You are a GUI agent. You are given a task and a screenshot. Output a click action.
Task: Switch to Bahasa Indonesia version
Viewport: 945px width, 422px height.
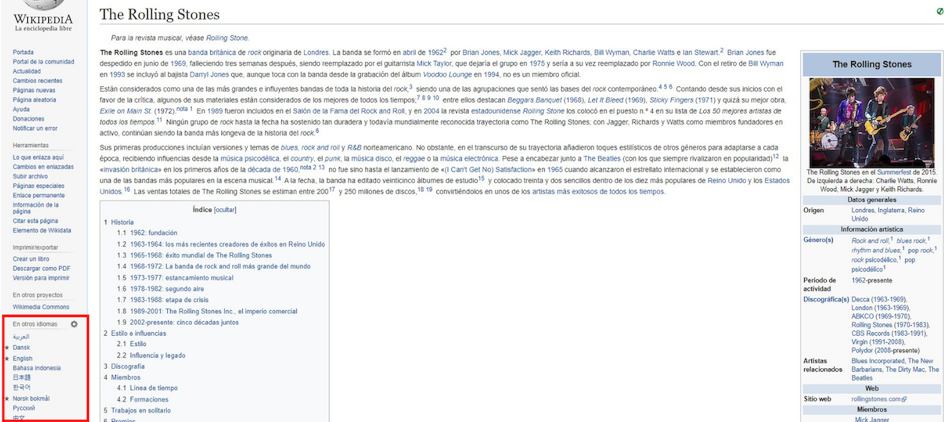[x=37, y=368]
